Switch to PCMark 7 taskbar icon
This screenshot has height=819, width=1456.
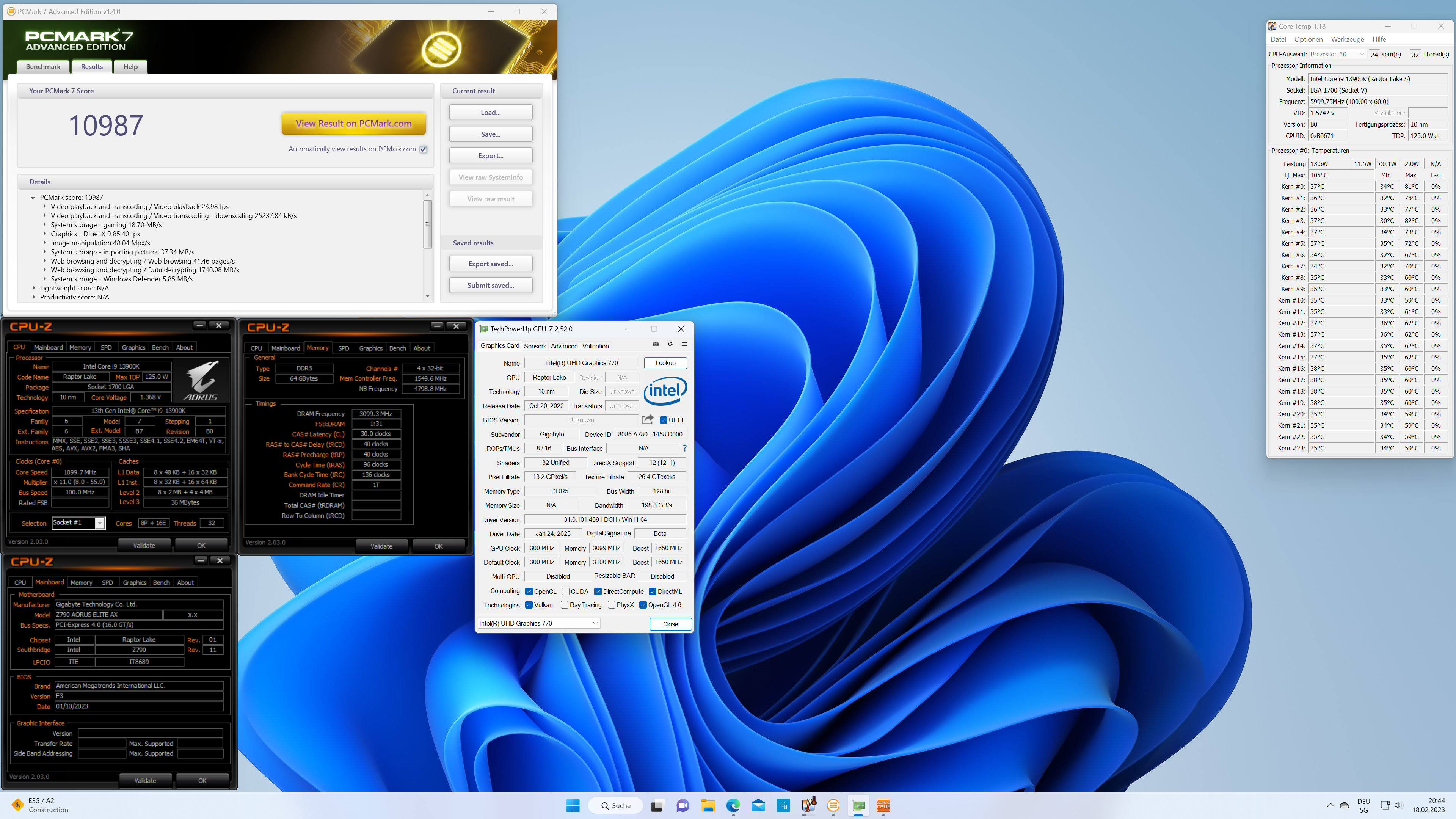[834, 805]
